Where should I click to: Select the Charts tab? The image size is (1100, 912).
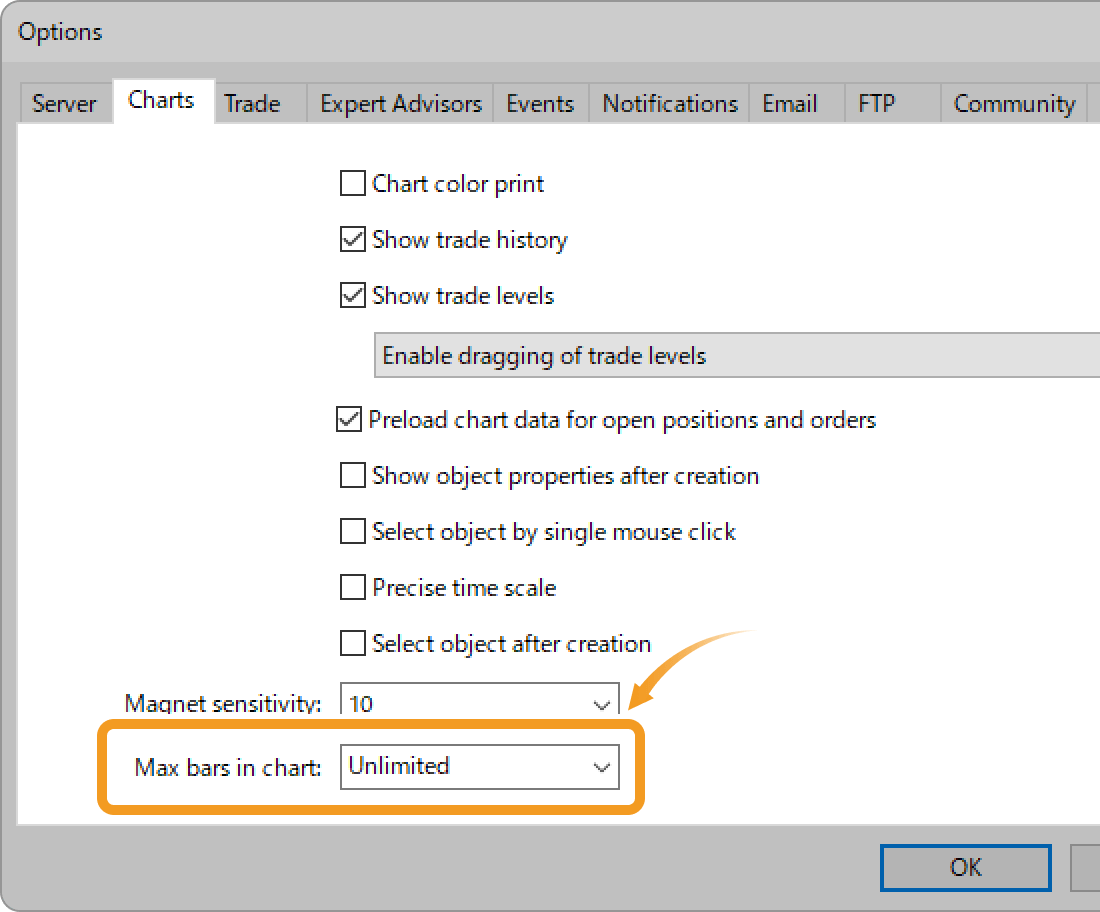tap(162, 101)
